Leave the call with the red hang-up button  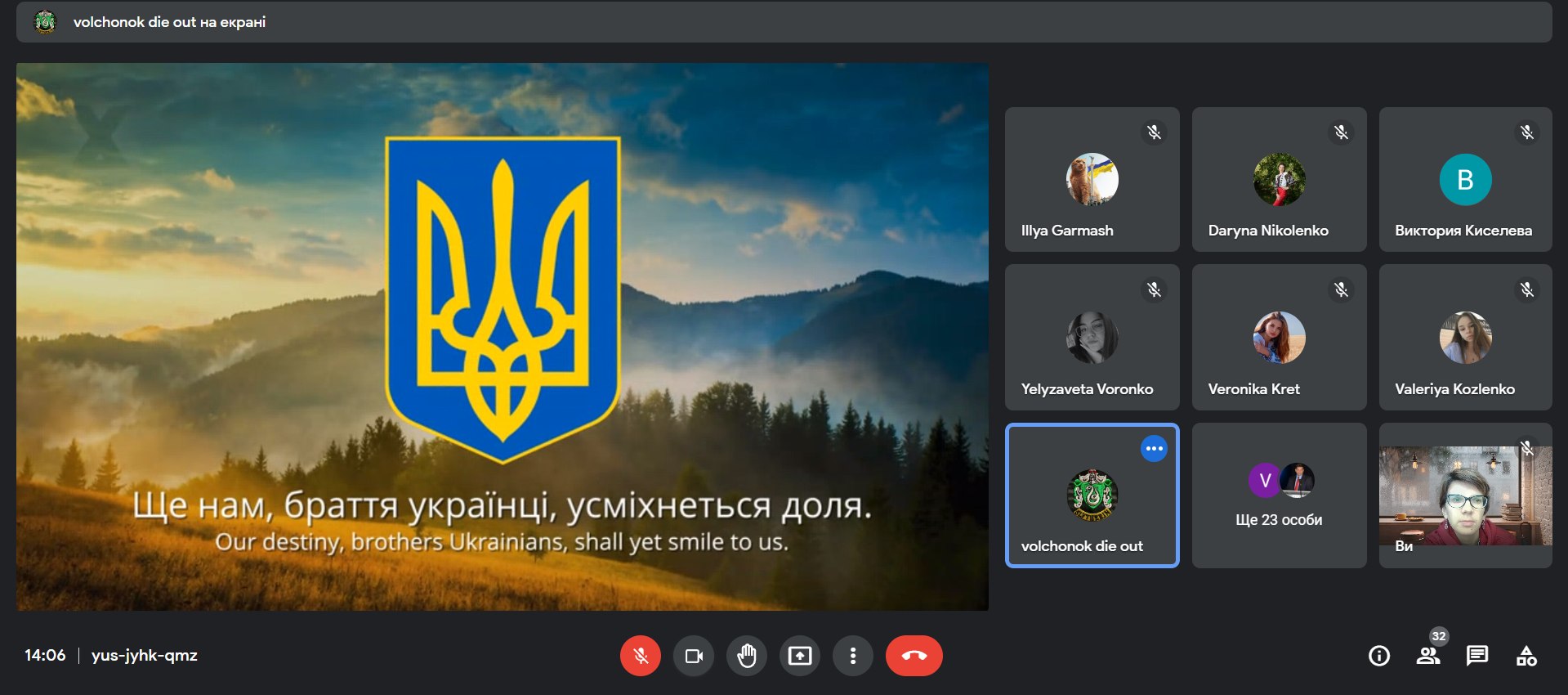[x=914, y=656]
